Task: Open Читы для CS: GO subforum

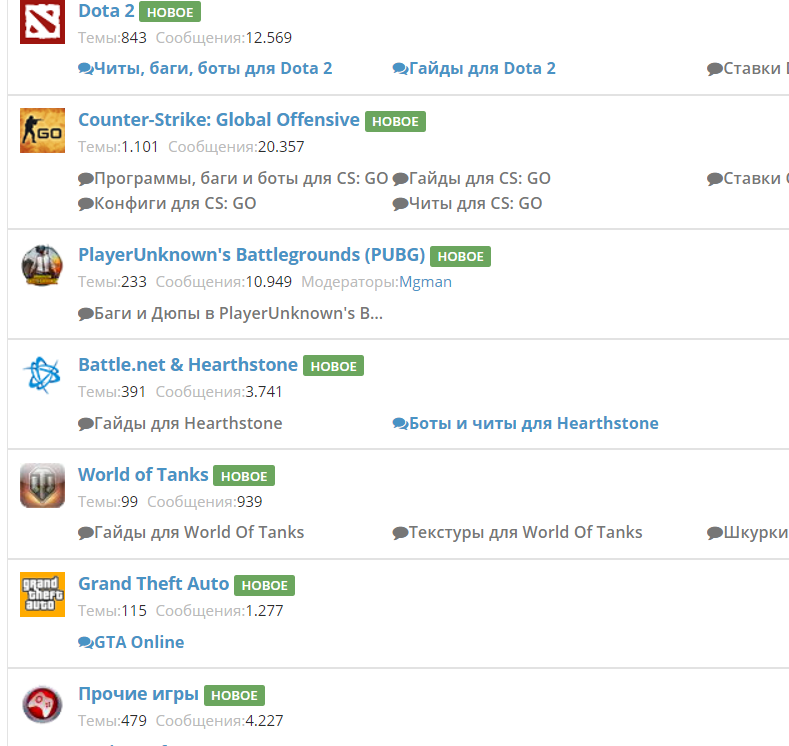Action: (x=476, y=204)
